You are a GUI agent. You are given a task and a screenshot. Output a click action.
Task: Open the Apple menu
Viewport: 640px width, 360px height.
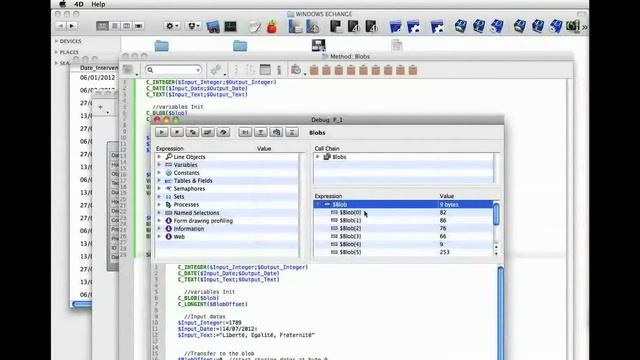(62, 4)
